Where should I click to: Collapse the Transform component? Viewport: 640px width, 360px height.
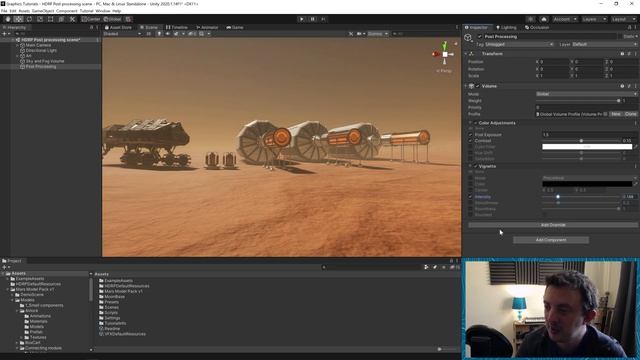[466, 54]
